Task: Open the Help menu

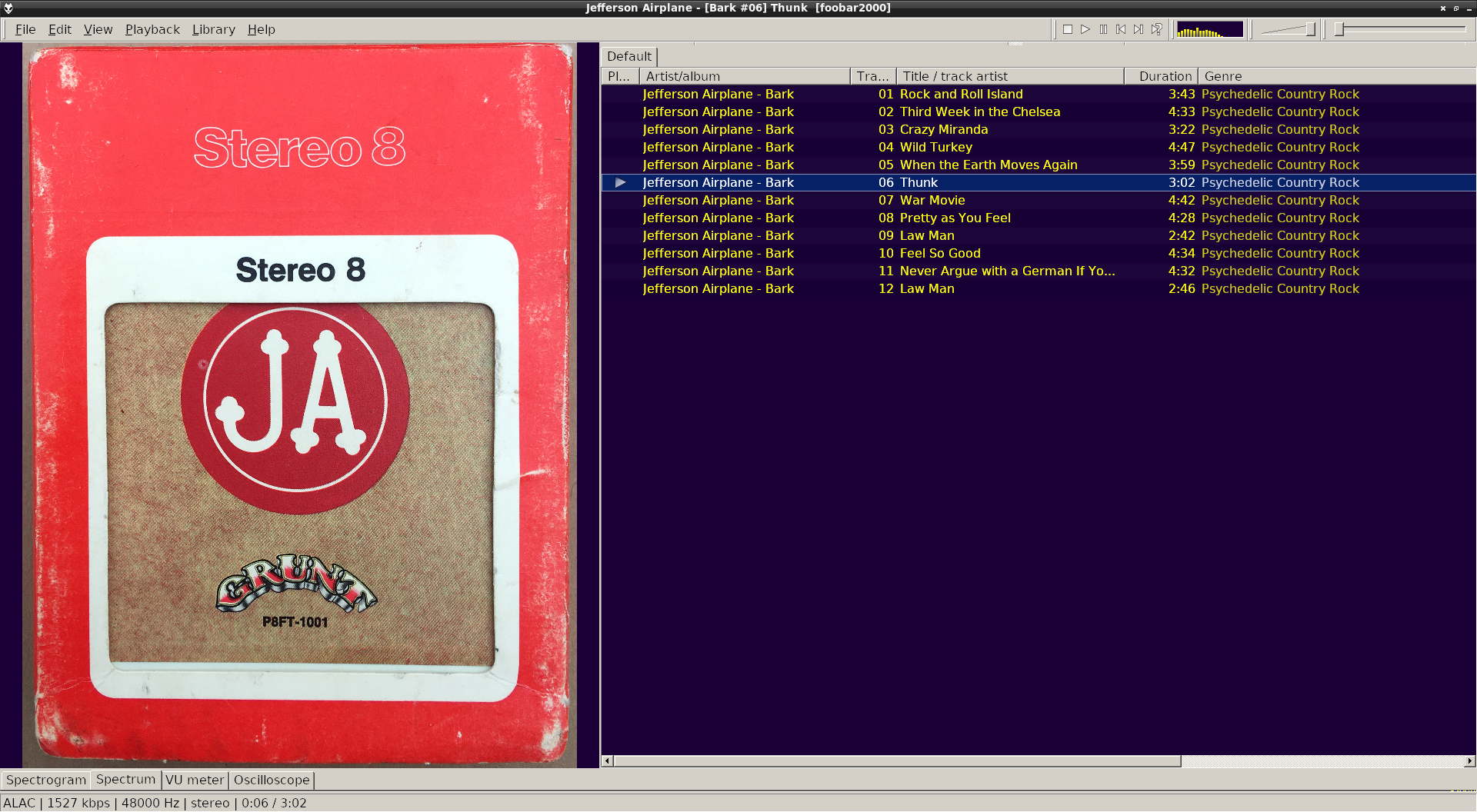Action: (261, 29)
